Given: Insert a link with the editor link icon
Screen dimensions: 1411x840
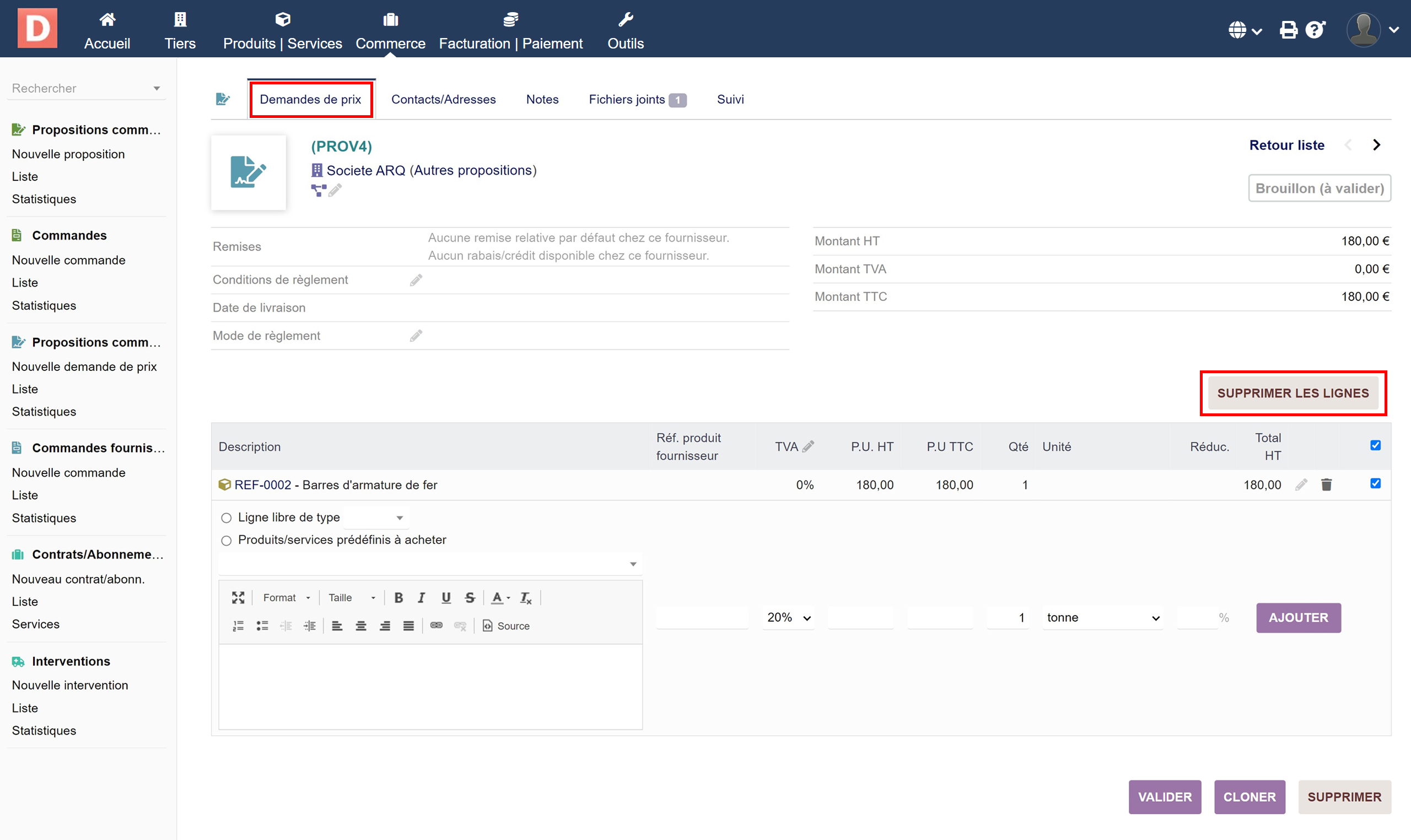Looking at the screenshot, I should pos(436,626).
